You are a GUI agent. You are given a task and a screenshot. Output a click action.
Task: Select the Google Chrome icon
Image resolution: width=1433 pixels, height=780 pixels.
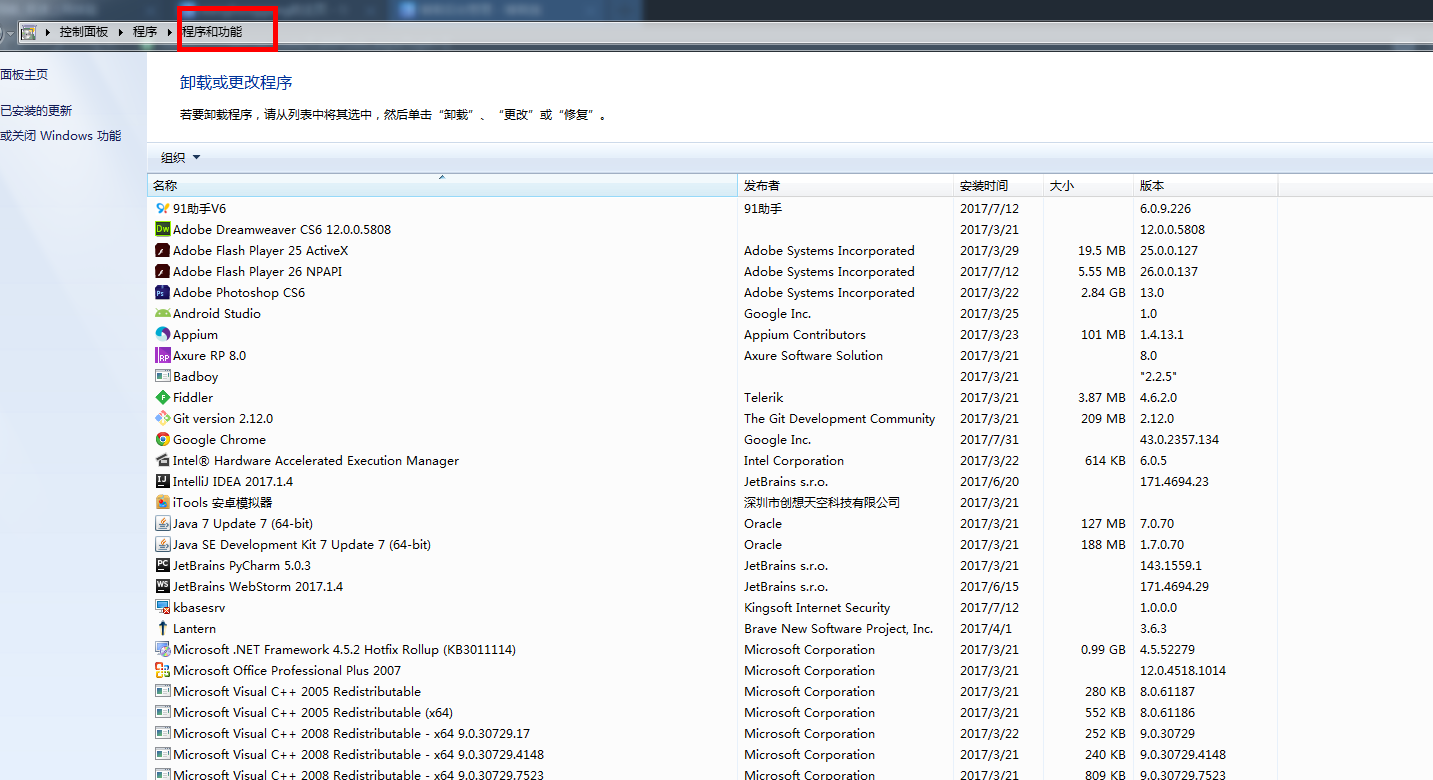pos(163,439)
